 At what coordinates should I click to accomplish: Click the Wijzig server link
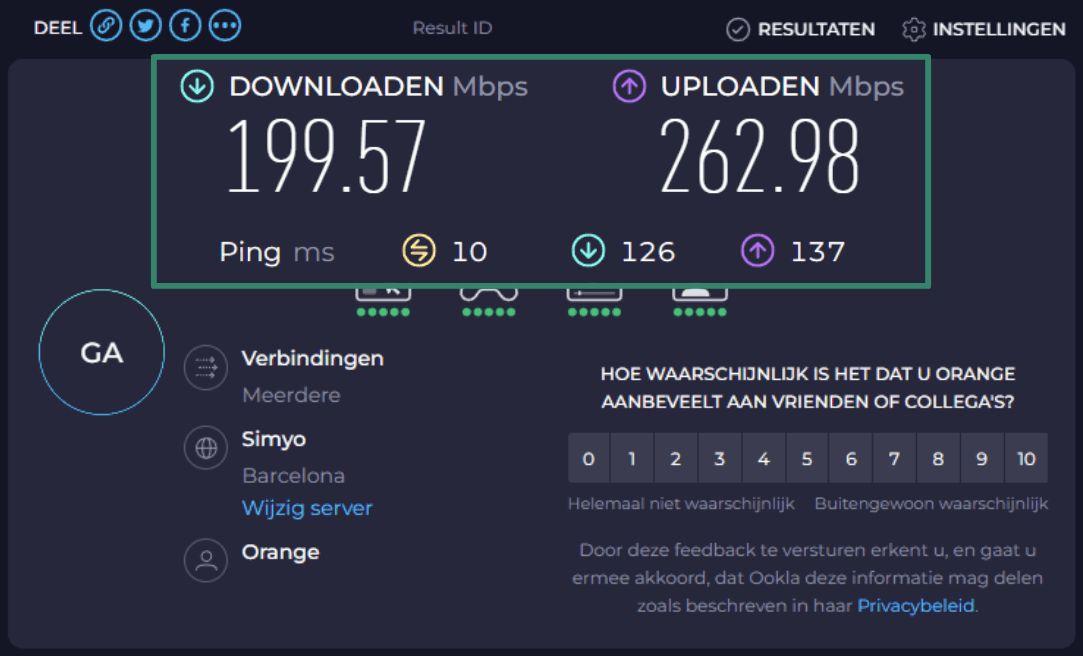(306, 508)
